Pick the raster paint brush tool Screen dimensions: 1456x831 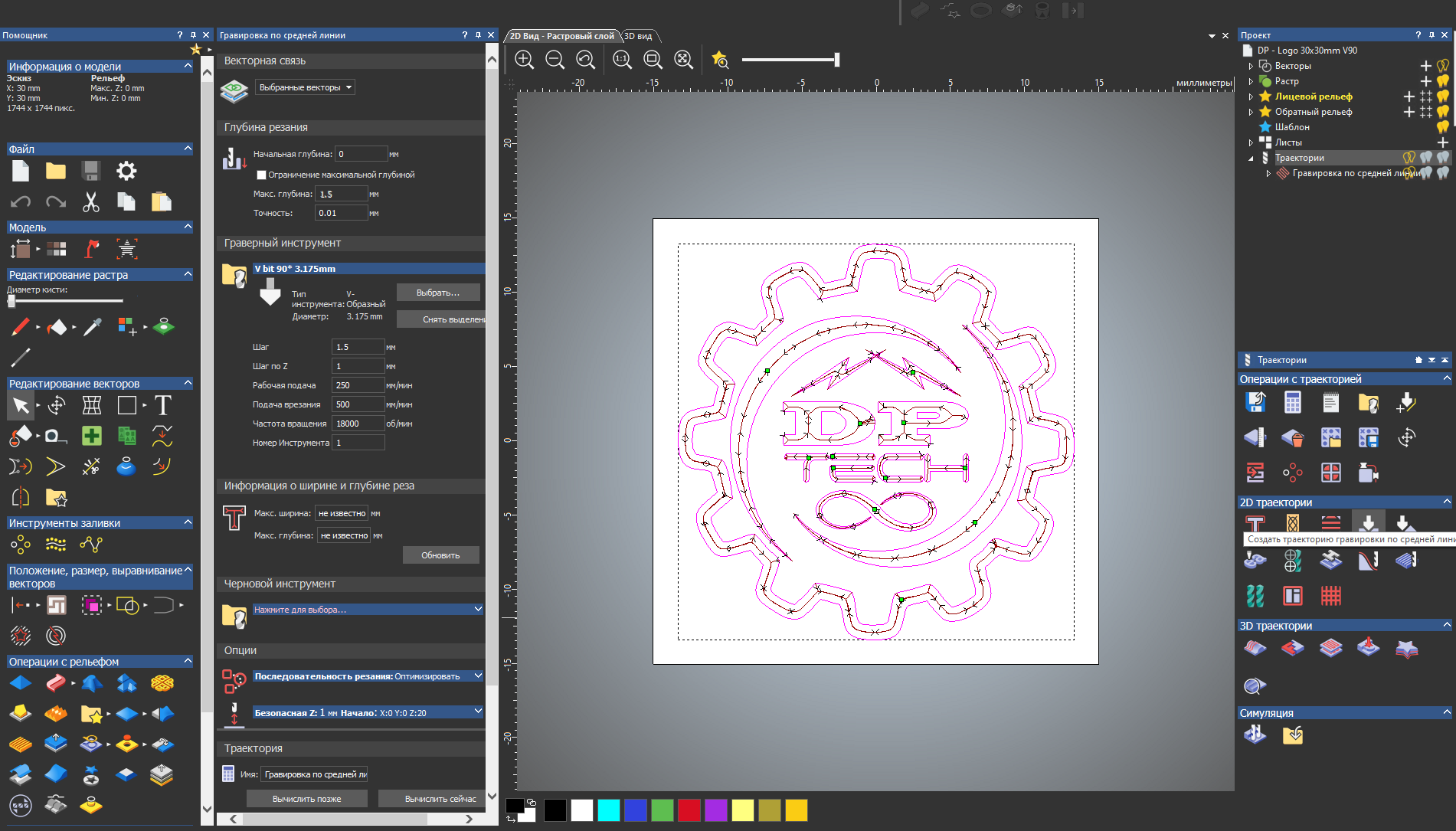[21, 327]
